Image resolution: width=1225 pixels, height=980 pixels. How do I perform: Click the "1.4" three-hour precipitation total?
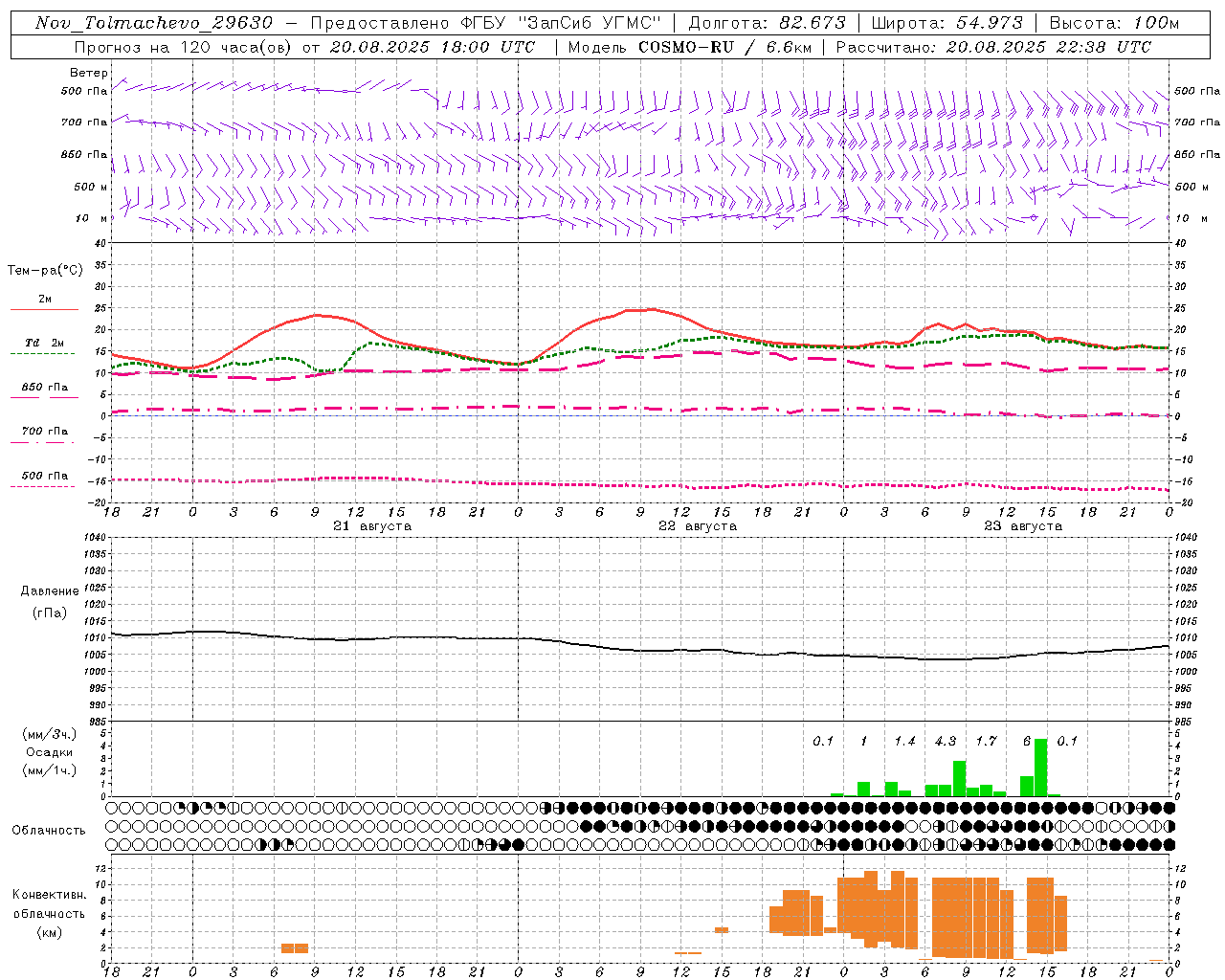coord(904,742)
